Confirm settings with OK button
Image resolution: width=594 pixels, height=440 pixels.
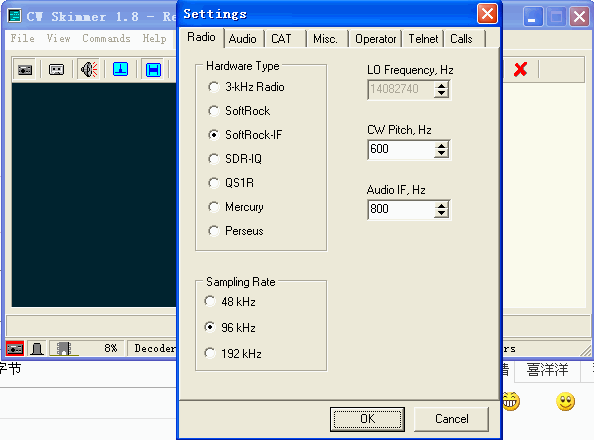point(367,419)
